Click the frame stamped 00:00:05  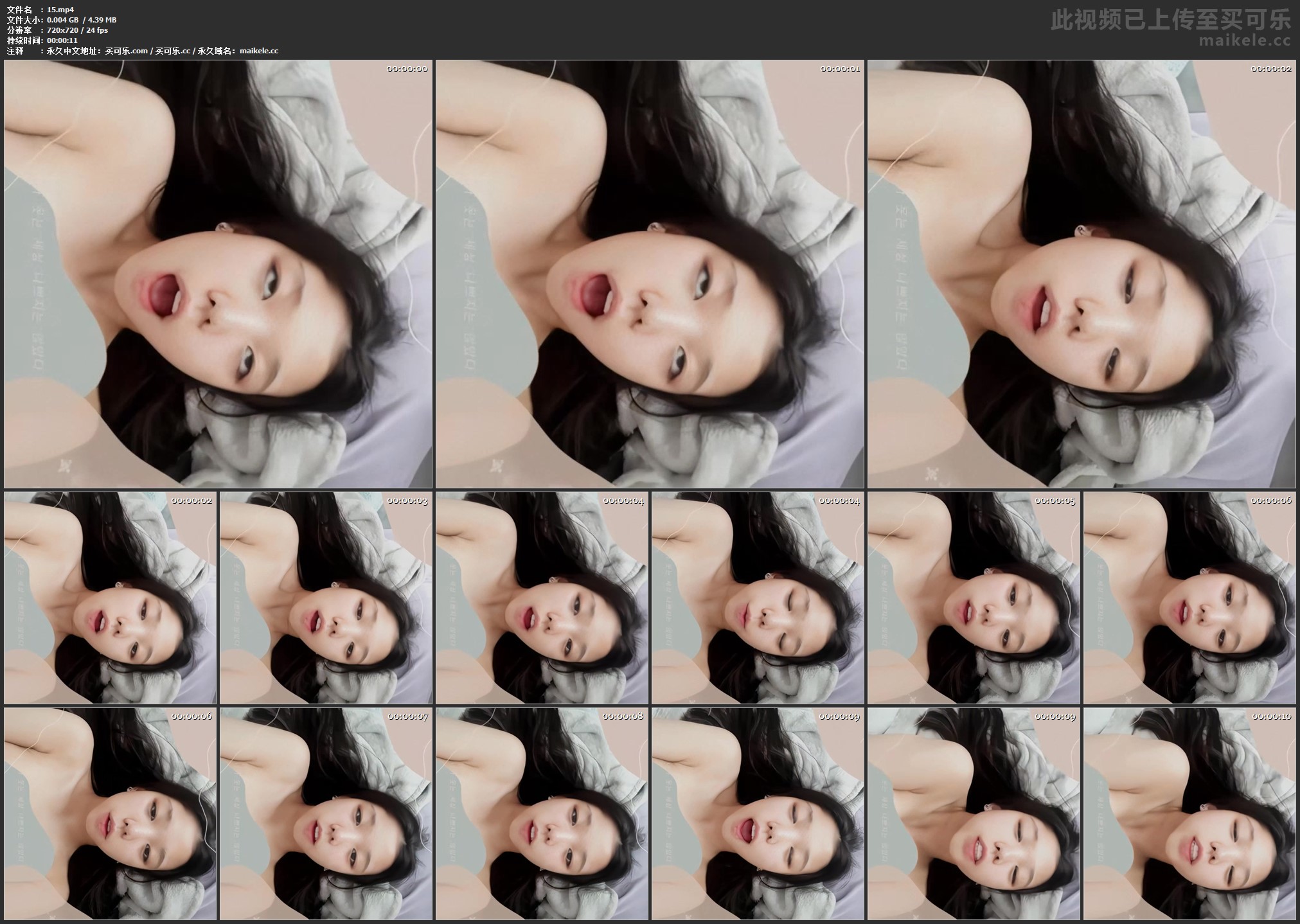(x=974, y=598)
